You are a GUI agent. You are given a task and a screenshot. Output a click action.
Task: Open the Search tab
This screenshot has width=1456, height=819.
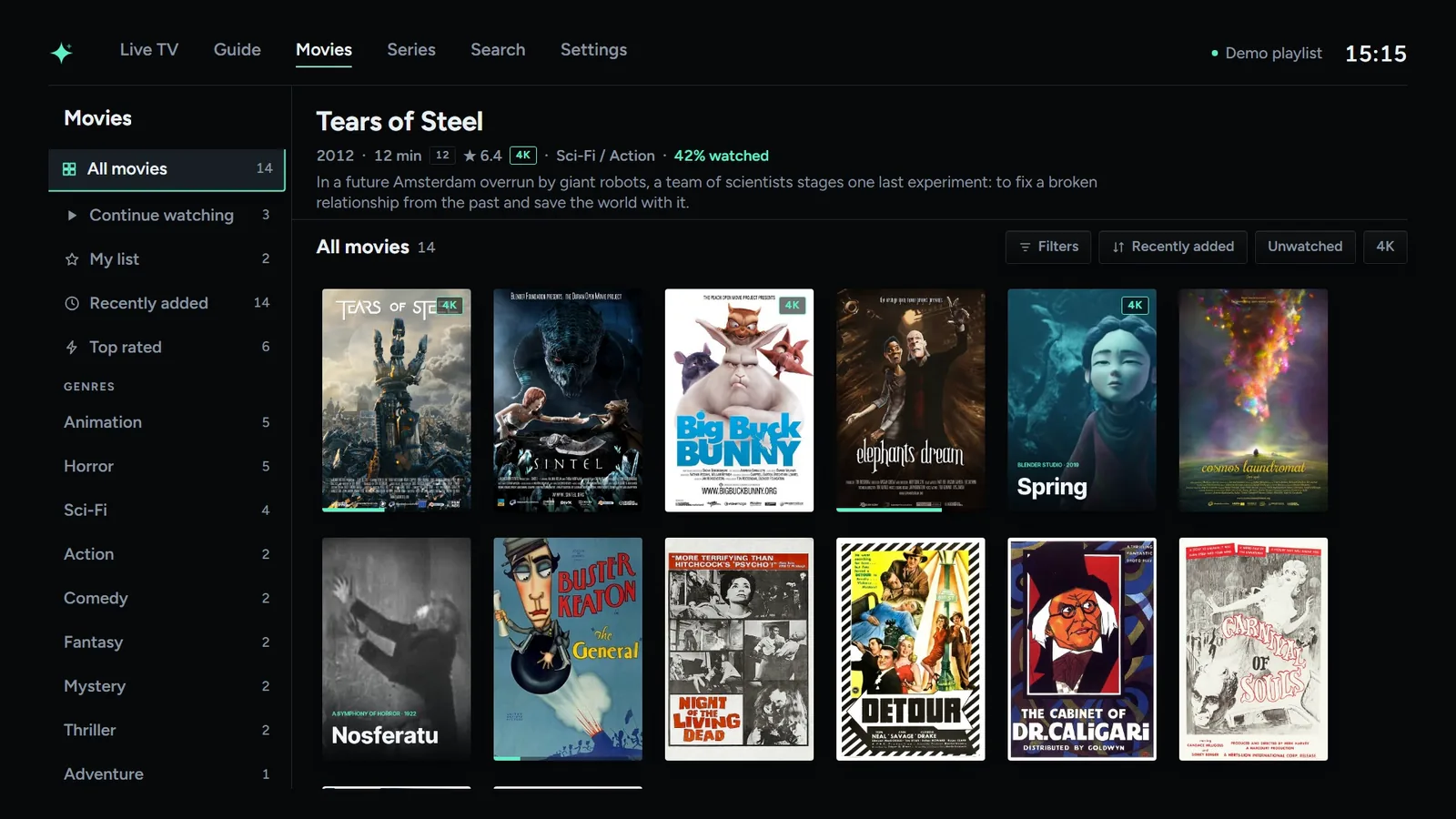point(498,50)
